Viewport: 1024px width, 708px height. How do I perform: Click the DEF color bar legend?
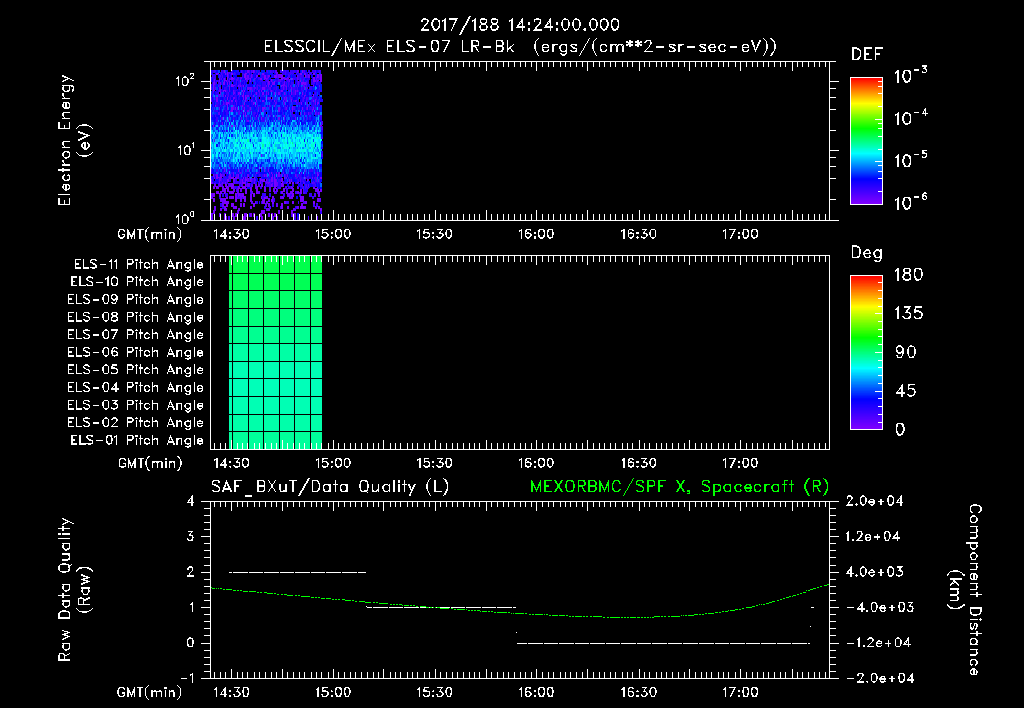click(866, 141)
